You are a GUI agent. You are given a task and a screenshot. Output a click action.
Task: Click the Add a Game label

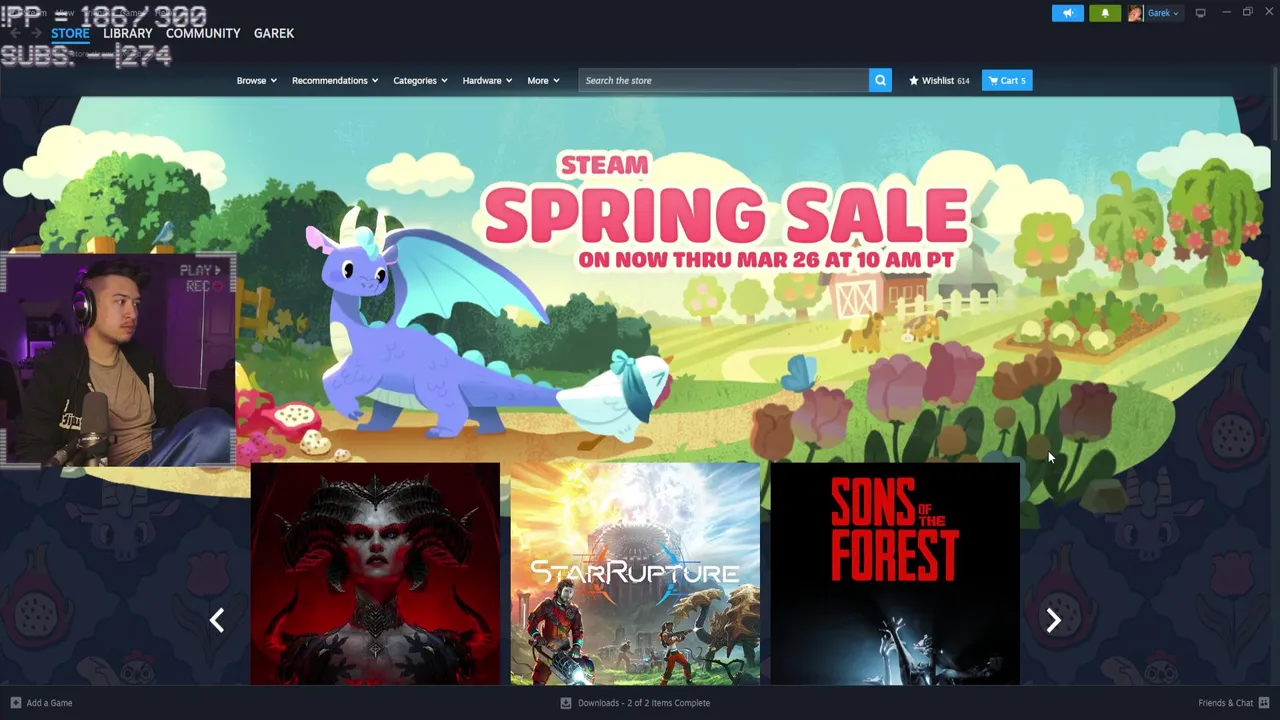[x=49, y=703]
